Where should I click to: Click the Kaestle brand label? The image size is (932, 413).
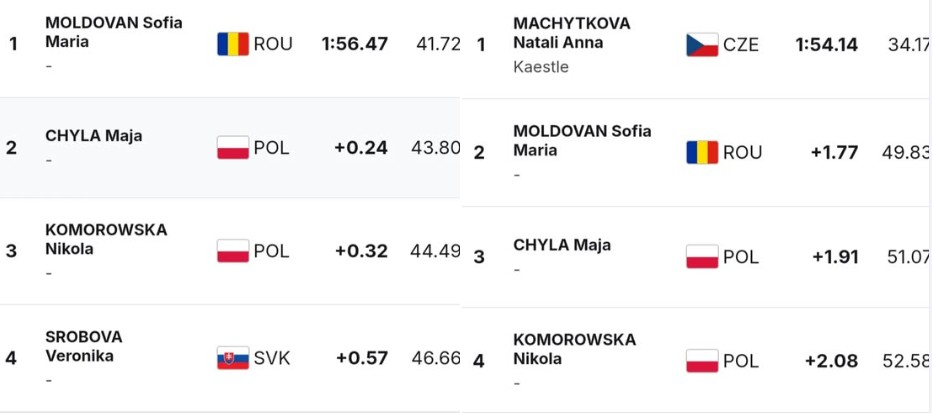(x=540, y=67)
